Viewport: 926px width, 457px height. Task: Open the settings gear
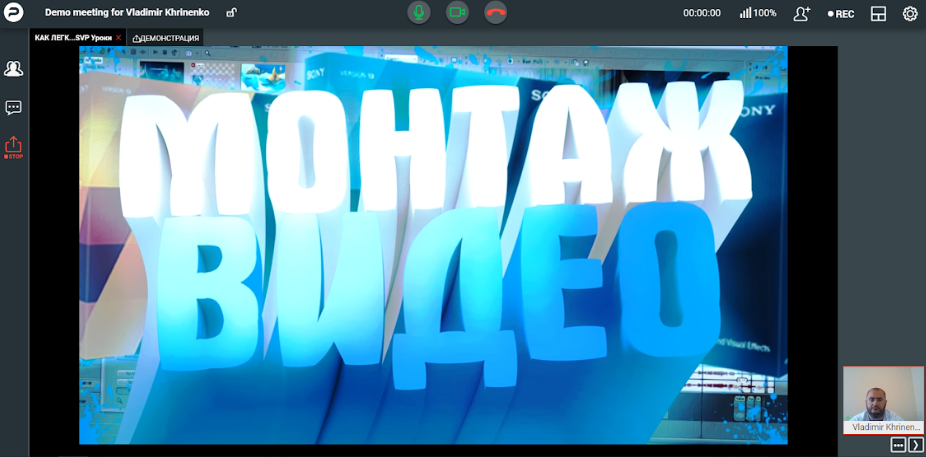click(910, 14)
